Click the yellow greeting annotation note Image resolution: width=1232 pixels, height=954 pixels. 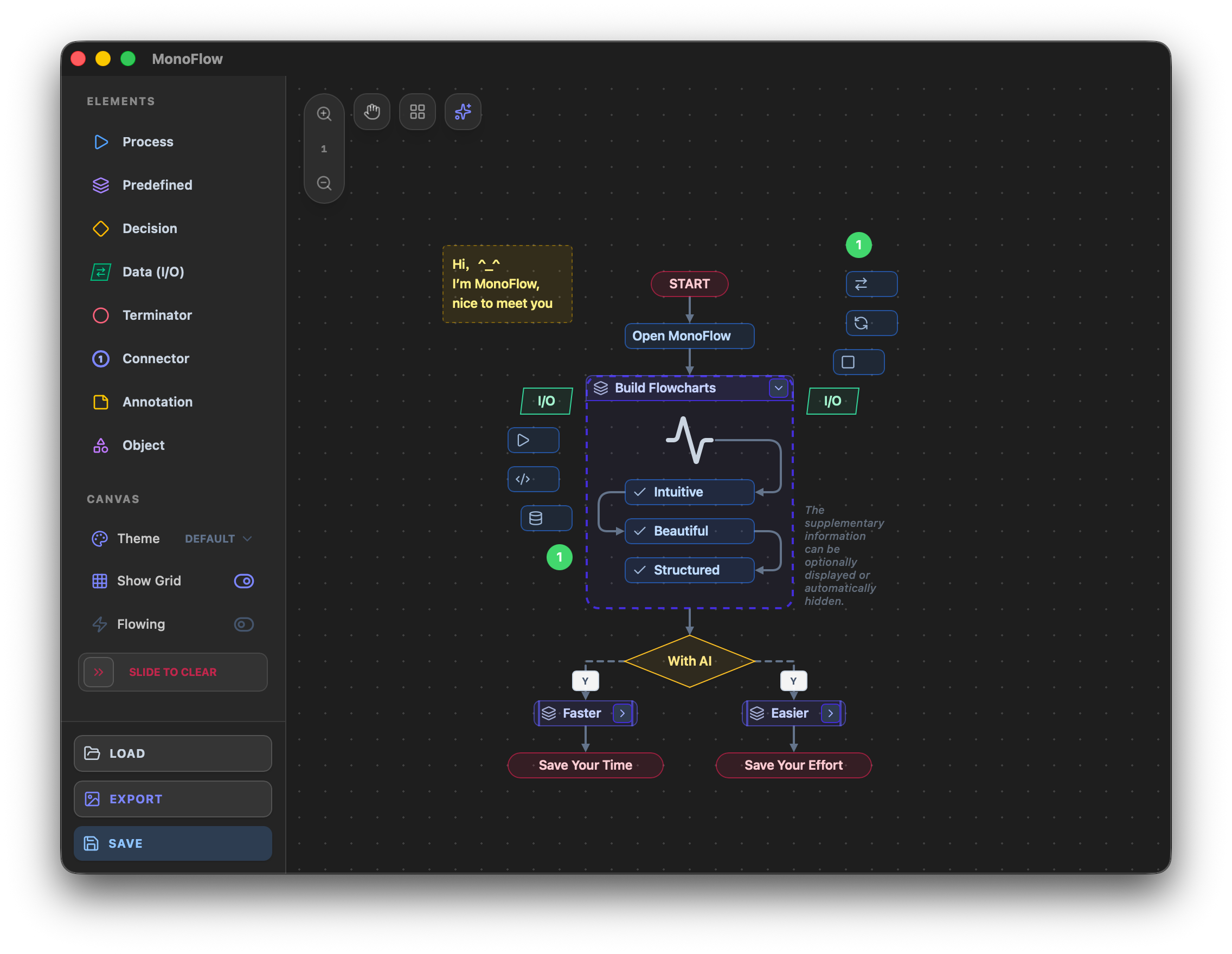point(507,283)
